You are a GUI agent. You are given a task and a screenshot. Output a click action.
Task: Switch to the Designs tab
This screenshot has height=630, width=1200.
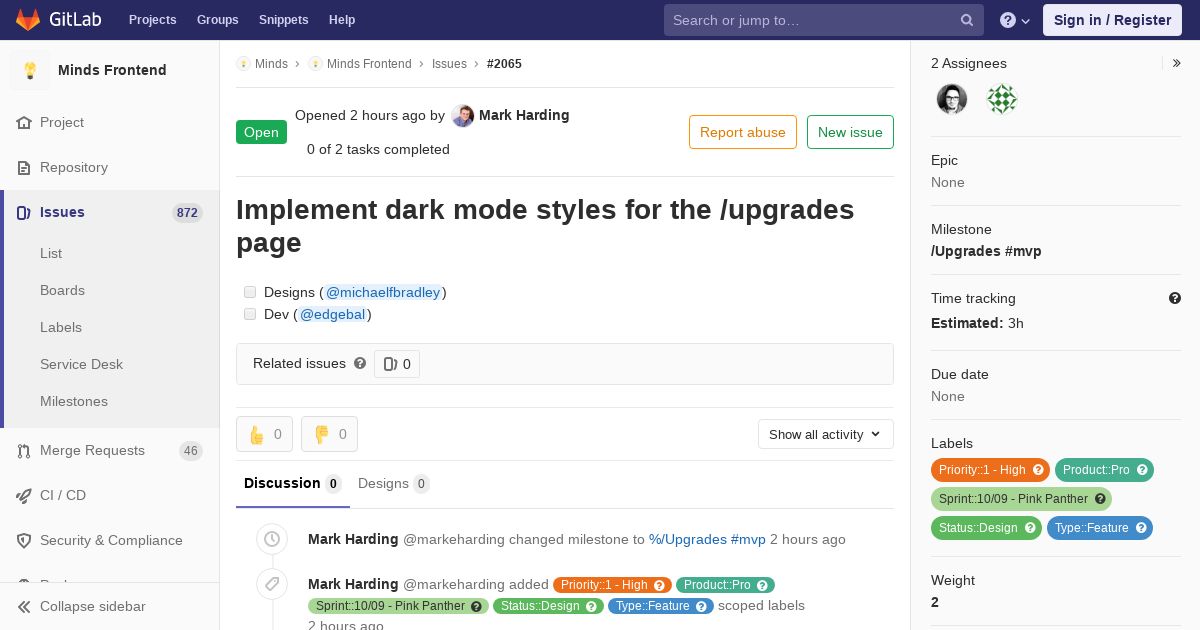coord(393,484)
